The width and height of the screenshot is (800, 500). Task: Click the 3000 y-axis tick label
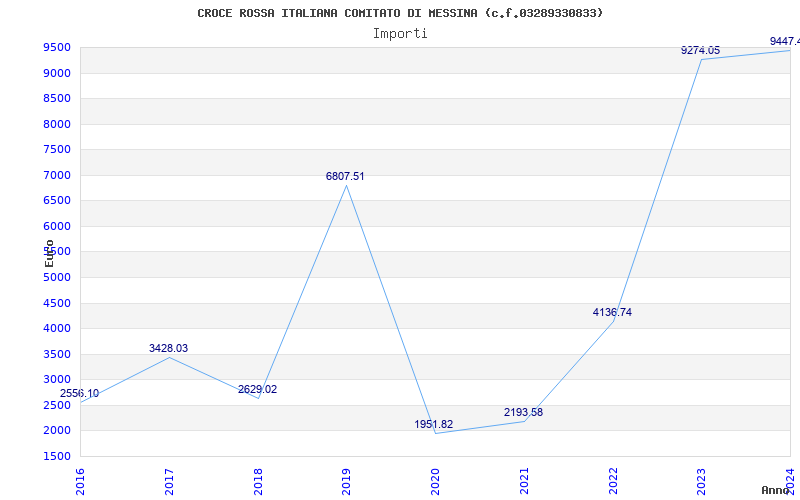[57, 380]
